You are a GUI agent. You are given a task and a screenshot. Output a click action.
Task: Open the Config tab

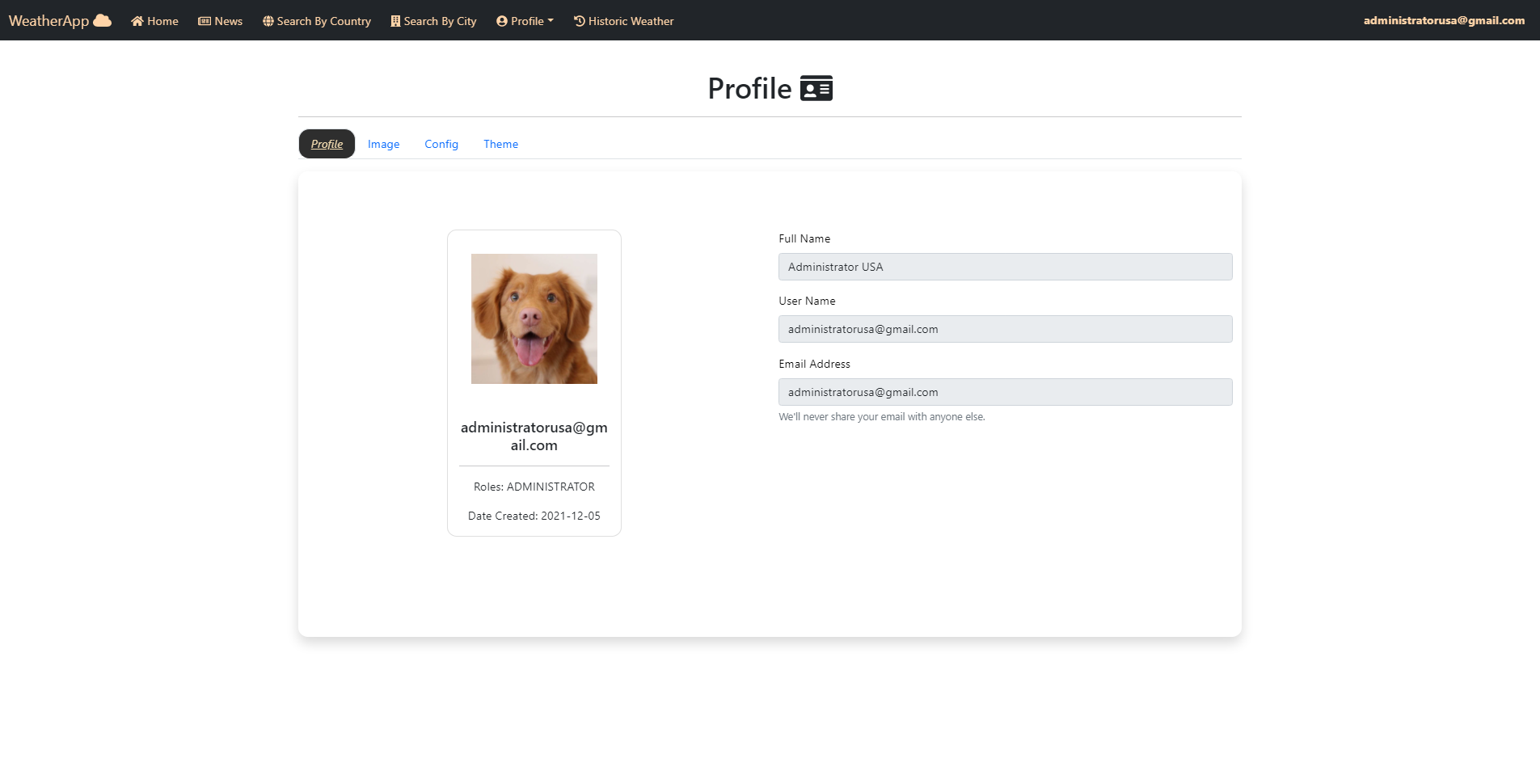(441, 144)
